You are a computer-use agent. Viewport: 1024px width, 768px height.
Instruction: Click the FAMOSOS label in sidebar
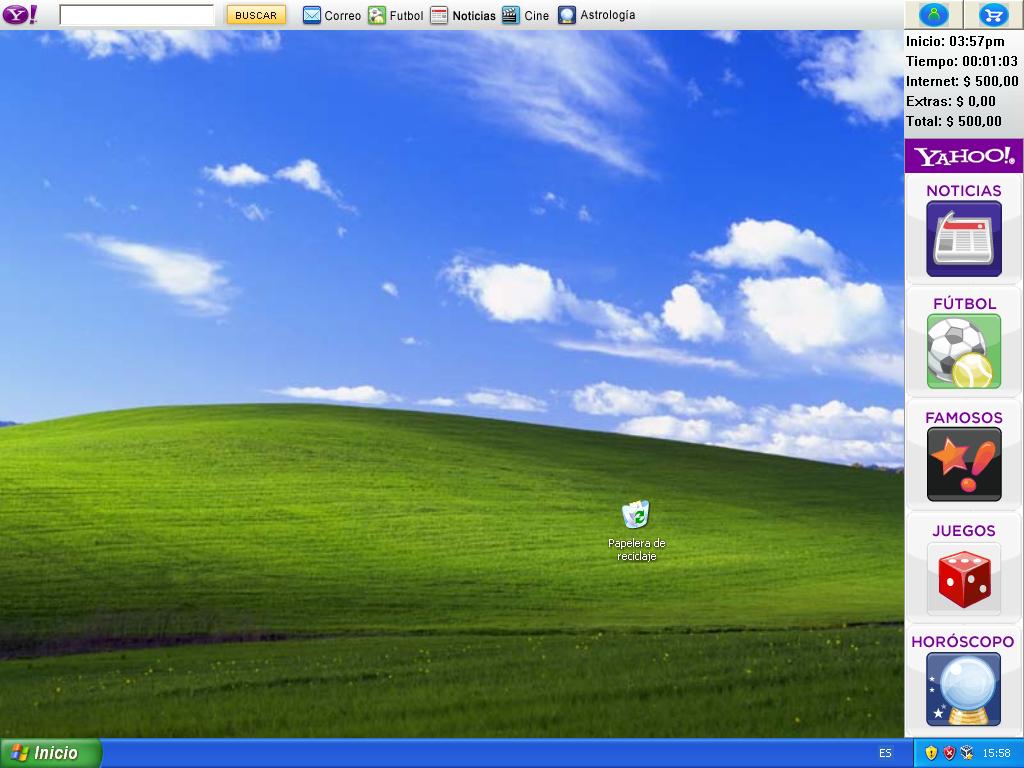click(963, 418)
